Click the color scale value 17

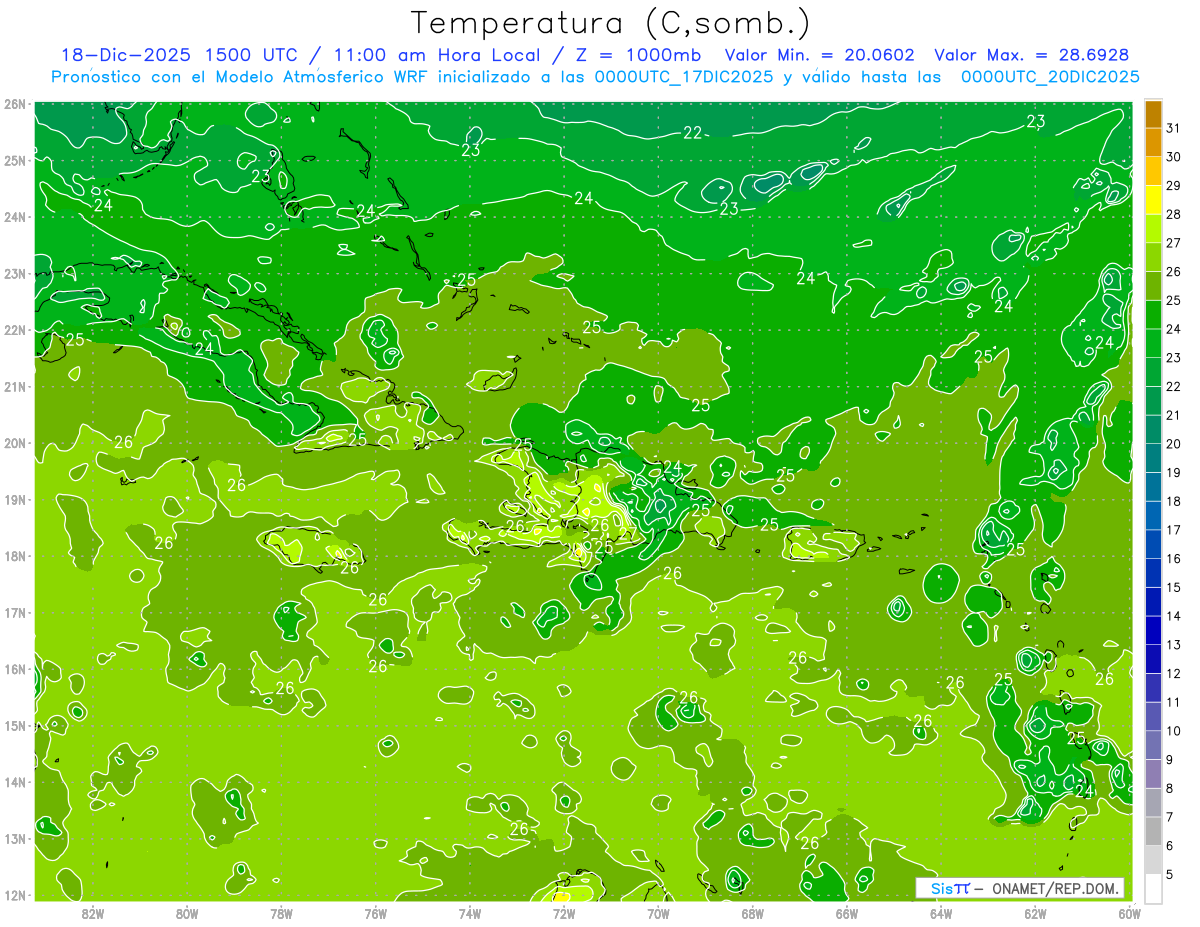1174,530
